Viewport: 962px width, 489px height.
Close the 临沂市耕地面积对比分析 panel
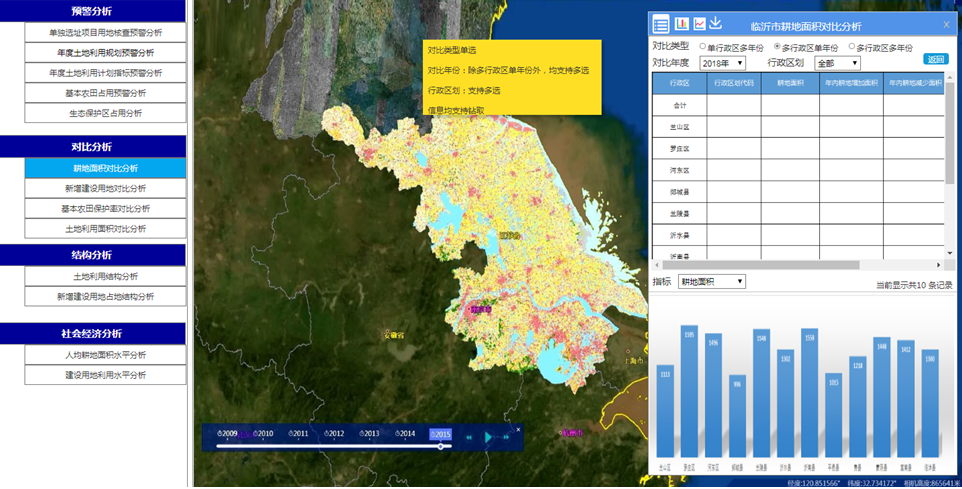946,25
